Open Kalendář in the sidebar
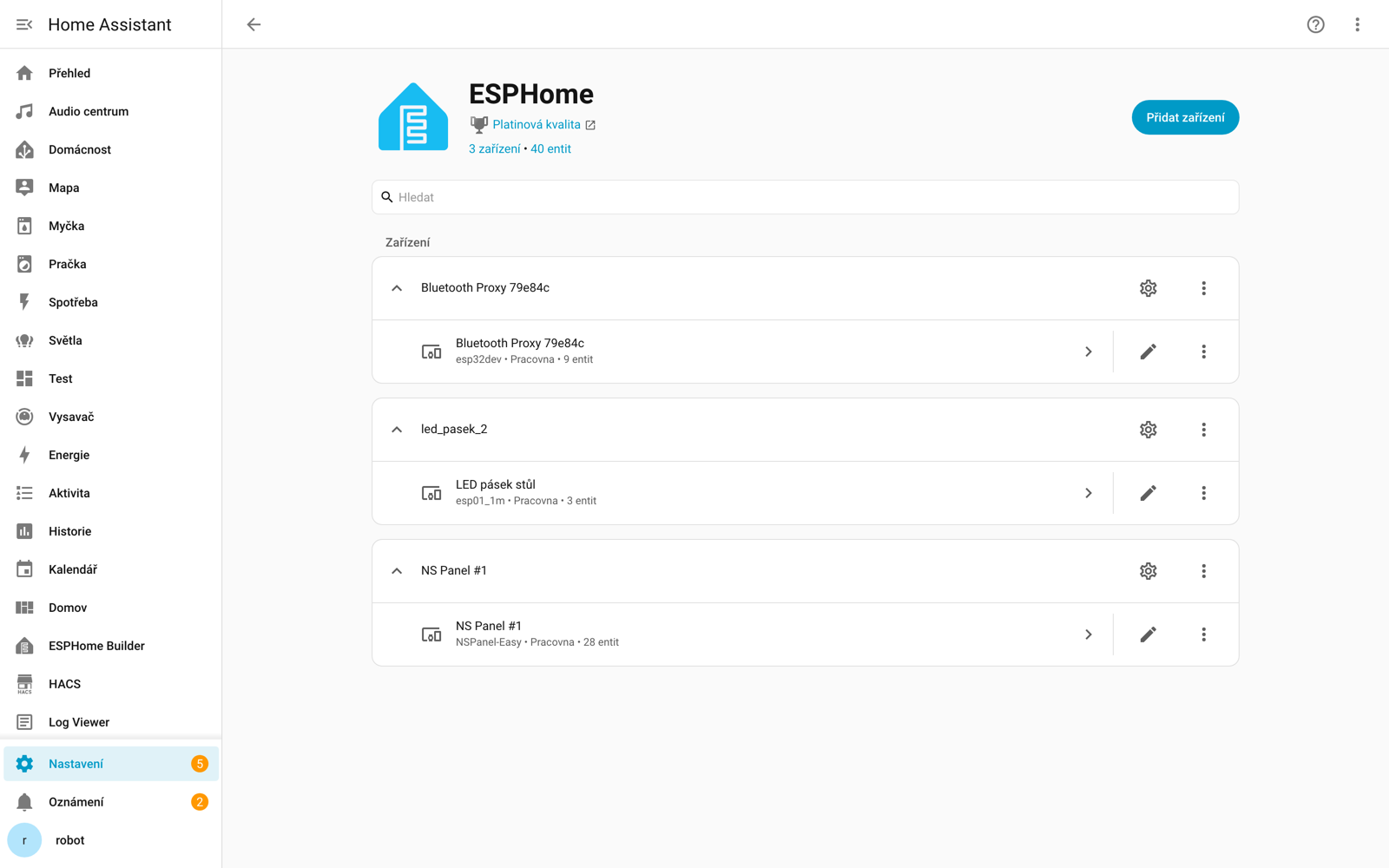The height and width of the screenshot is (868, 1389). tap(111, 569)
